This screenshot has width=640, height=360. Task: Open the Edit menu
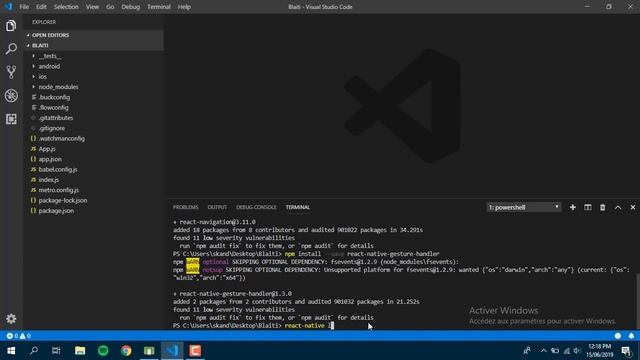(41, 7)
